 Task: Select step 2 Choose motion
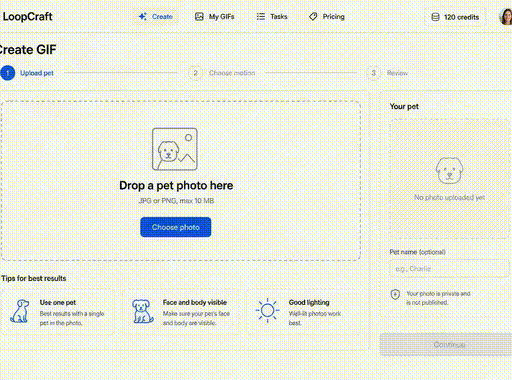point(222,73)
